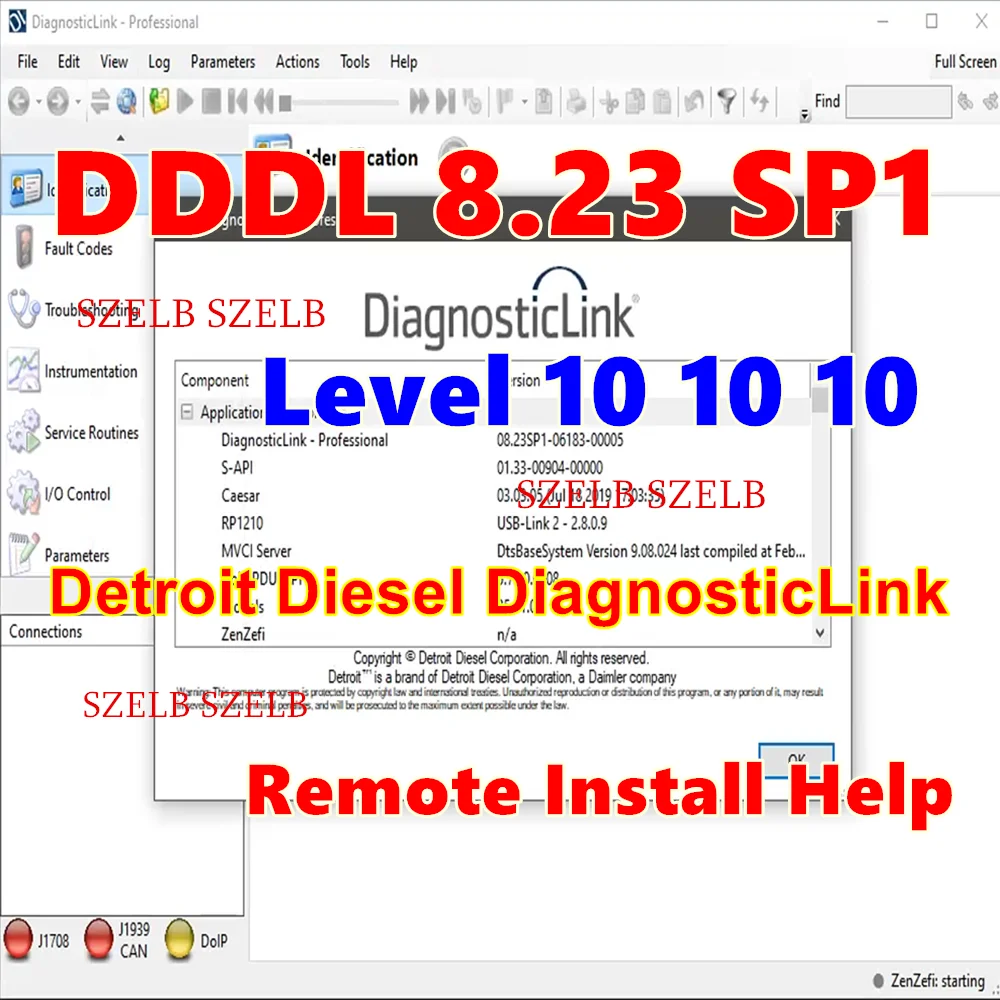The height and width of the screenshot is (1000, 1000).
Task: Click the J1939 CAN red status indicator
Action: click(x=99, y=939)
